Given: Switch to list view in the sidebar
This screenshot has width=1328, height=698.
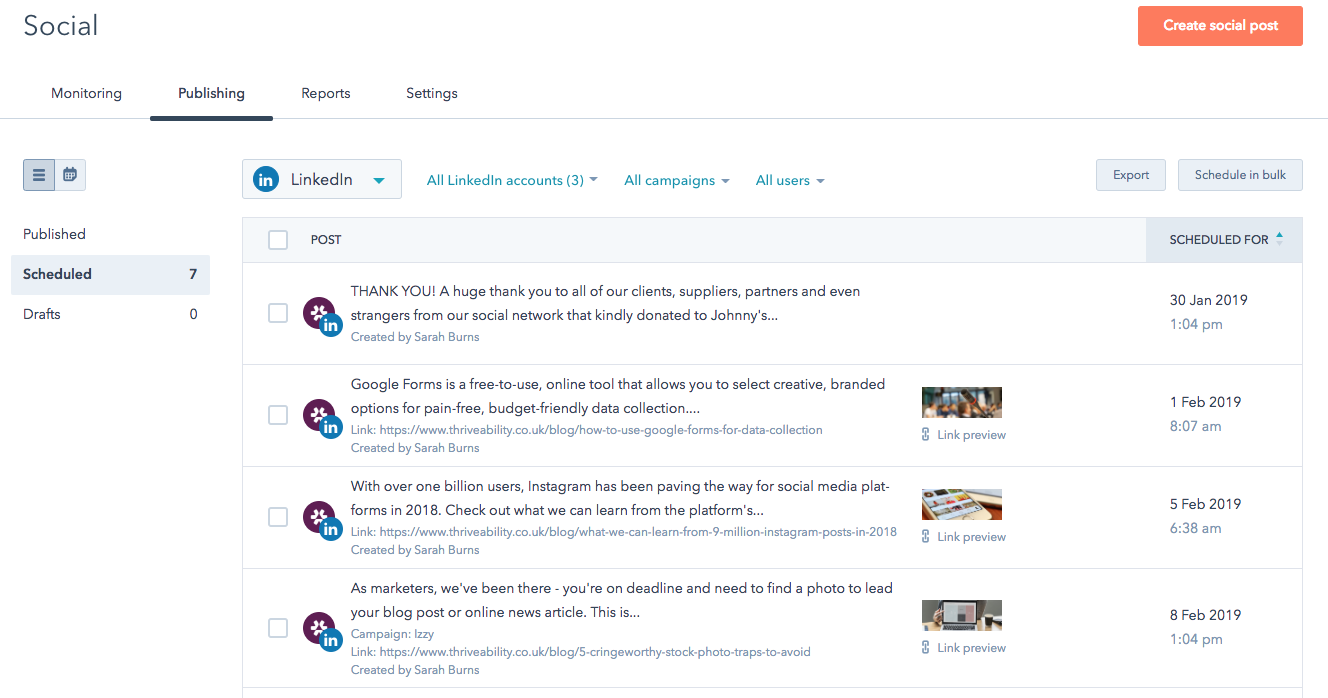Looking at the screenshot, I should [x=38, y=174].
